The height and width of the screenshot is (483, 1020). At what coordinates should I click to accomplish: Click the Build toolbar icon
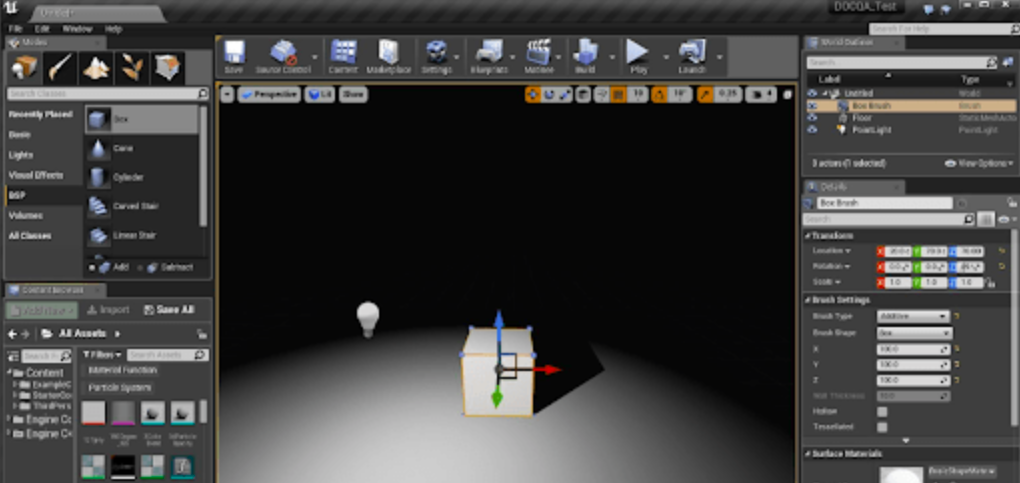(x=585, y=57)
